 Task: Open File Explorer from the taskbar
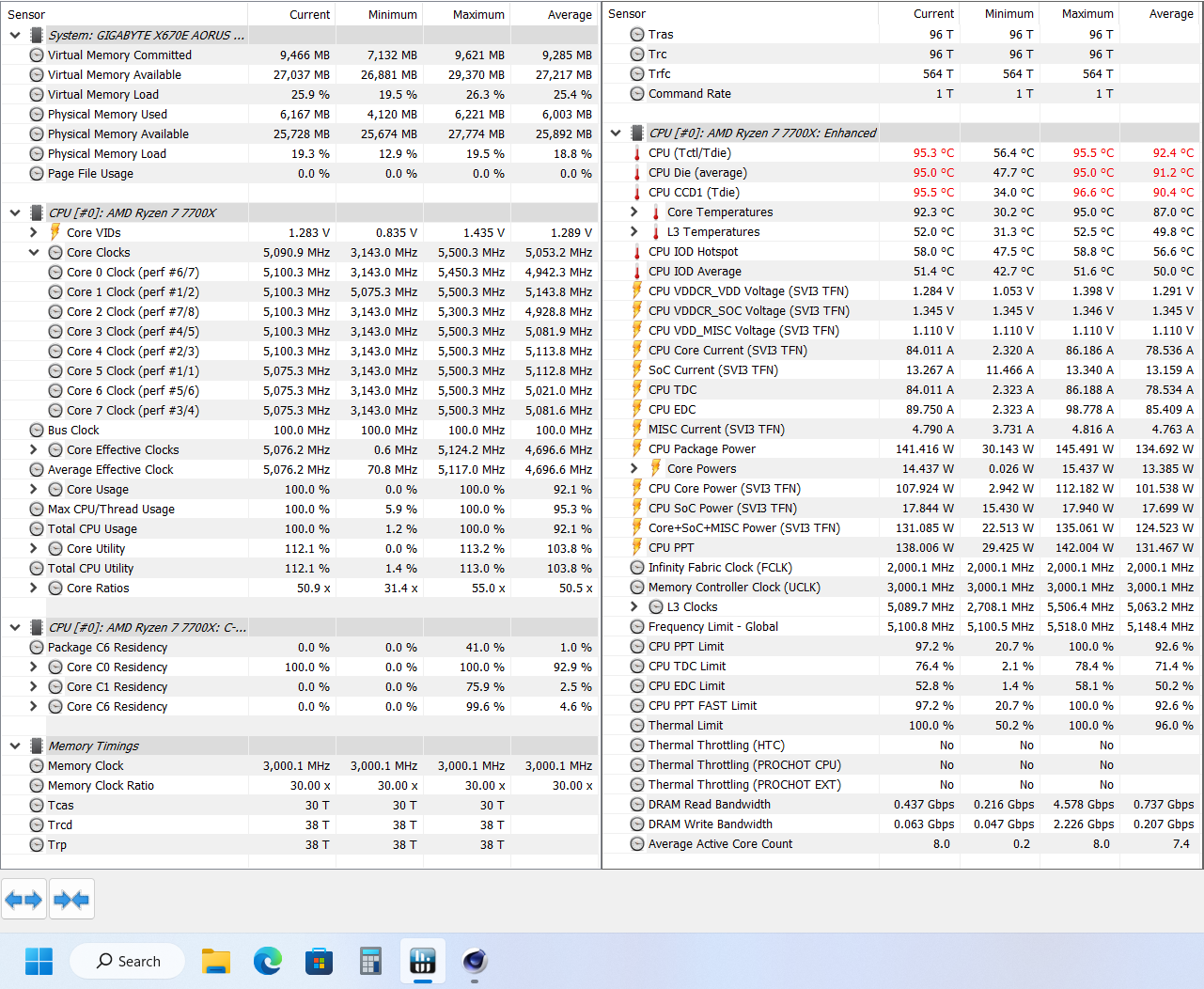216,961
